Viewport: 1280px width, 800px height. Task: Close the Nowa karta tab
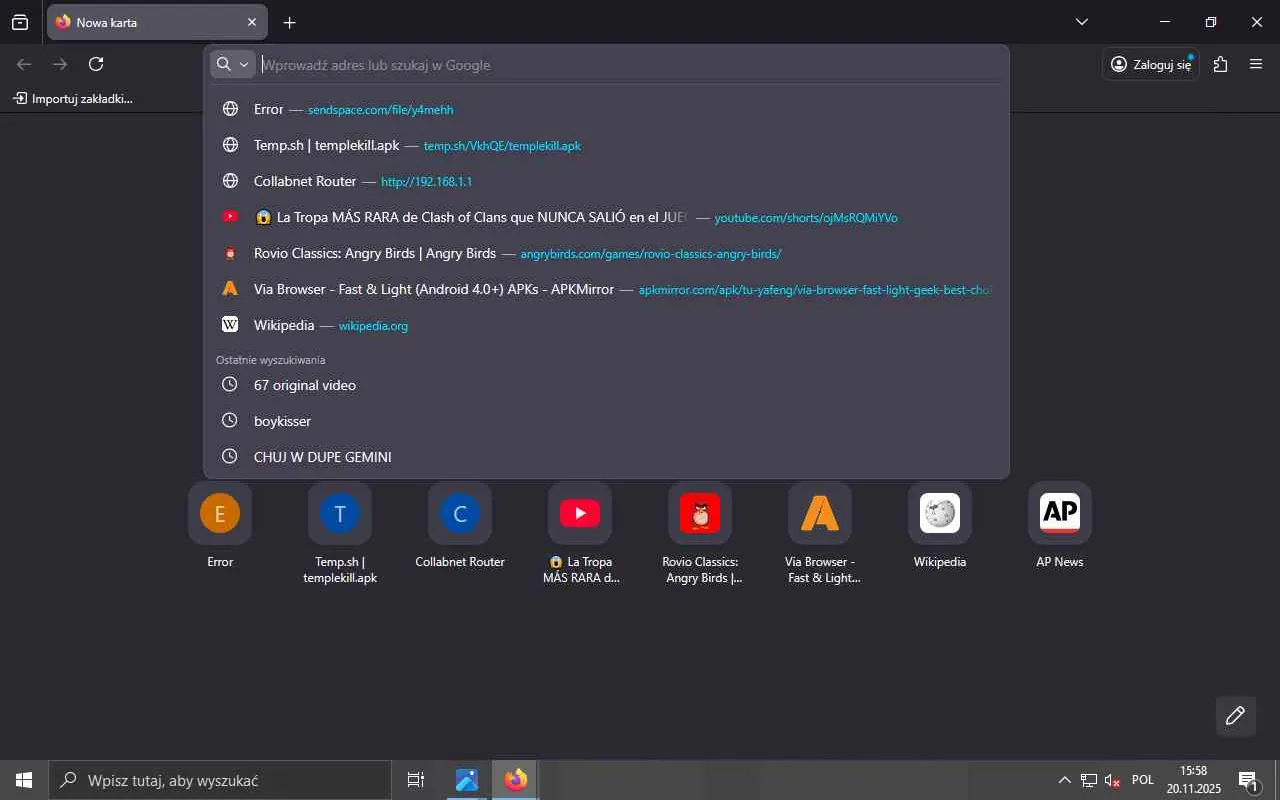coord(252,22)
